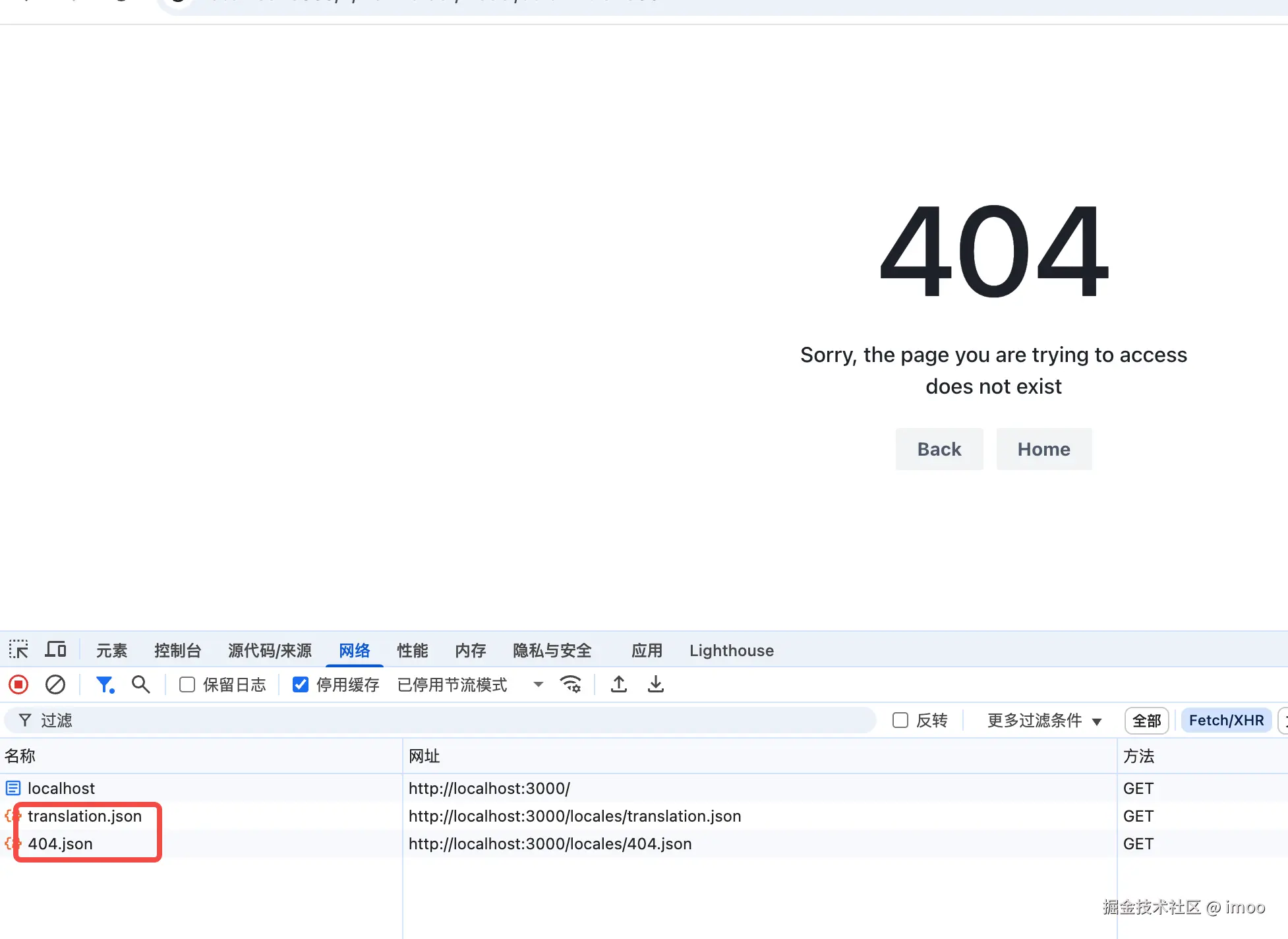Click the Back button
The image size is (1288, 939).
coord(939,449)
